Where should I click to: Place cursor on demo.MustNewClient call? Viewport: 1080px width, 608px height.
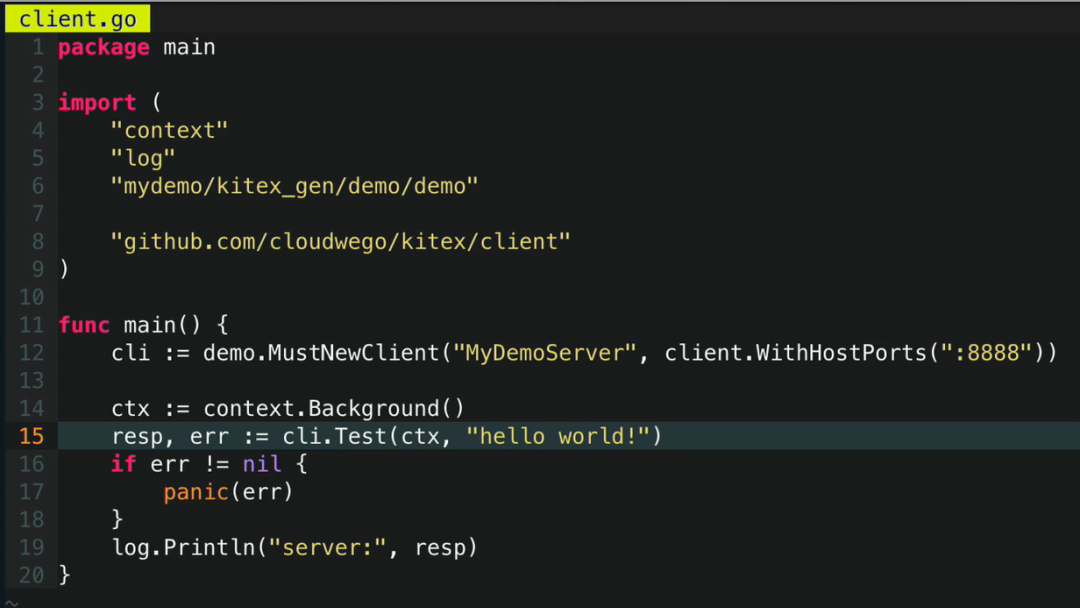pos(320,353)
